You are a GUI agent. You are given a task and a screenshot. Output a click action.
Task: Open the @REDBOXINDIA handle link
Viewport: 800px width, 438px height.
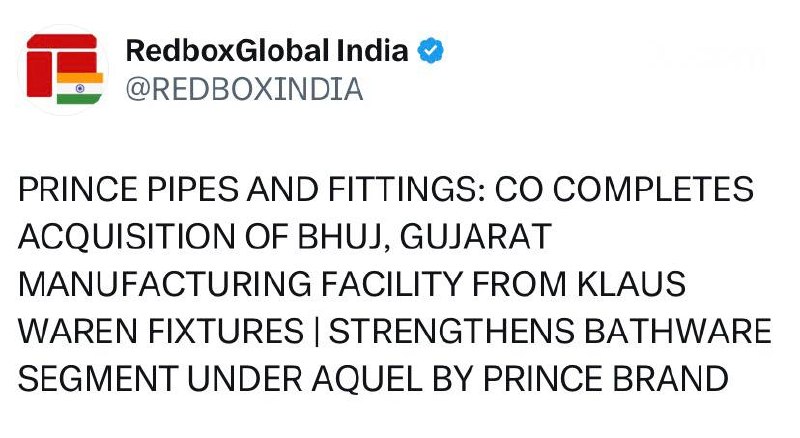click(x=244, y=90)
